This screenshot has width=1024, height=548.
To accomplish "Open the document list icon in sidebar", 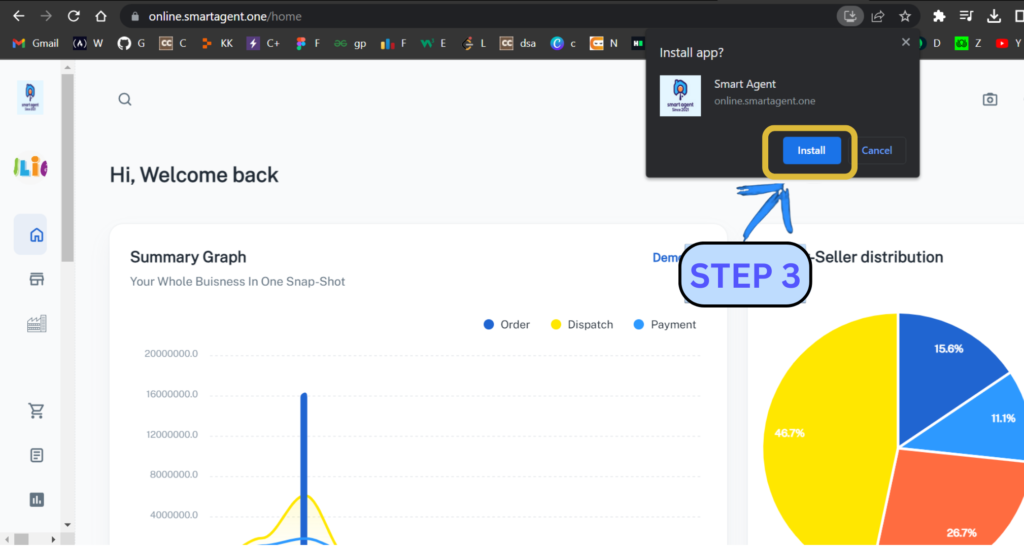I will pyautogui.click(x=37, y=455).
